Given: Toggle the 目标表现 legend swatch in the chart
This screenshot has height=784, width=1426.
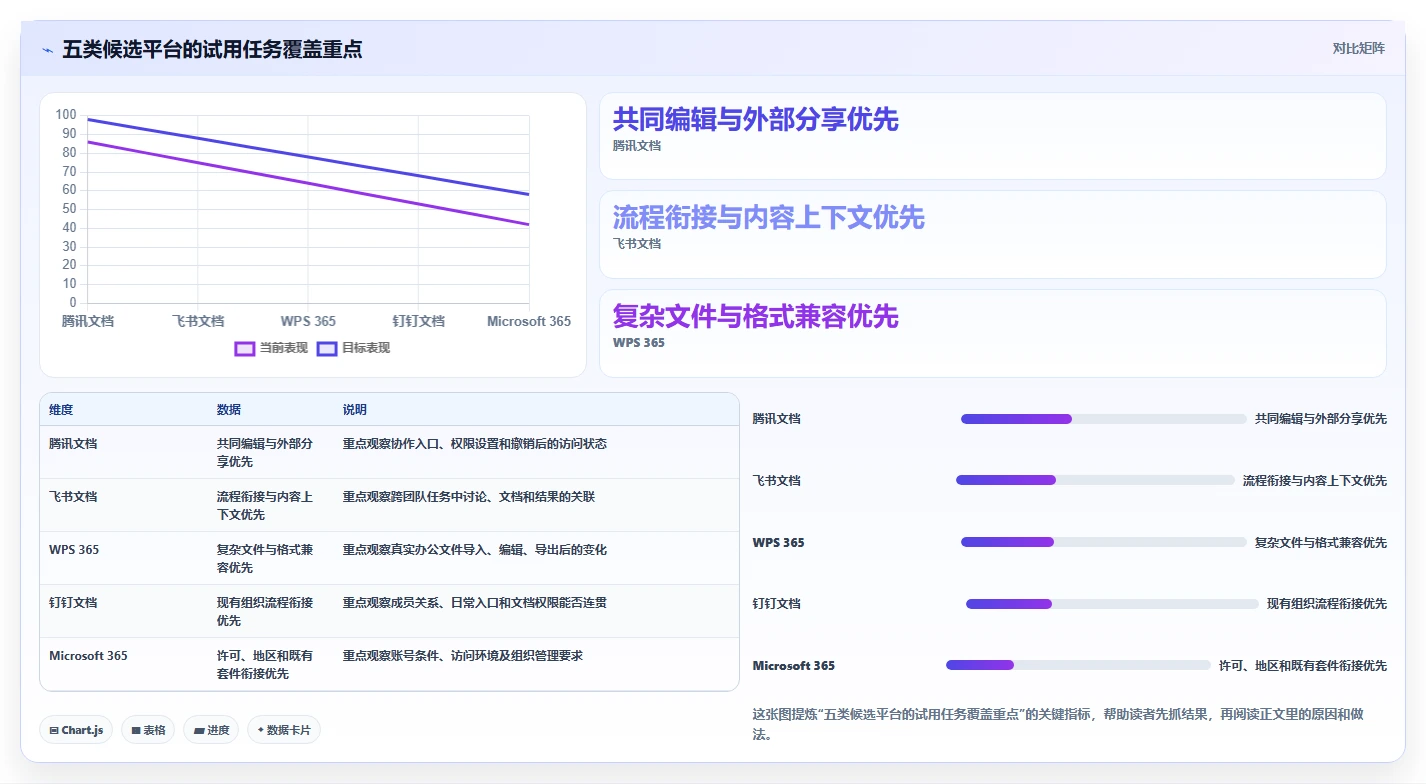Looking at the screenshot, I should point(327,348).
